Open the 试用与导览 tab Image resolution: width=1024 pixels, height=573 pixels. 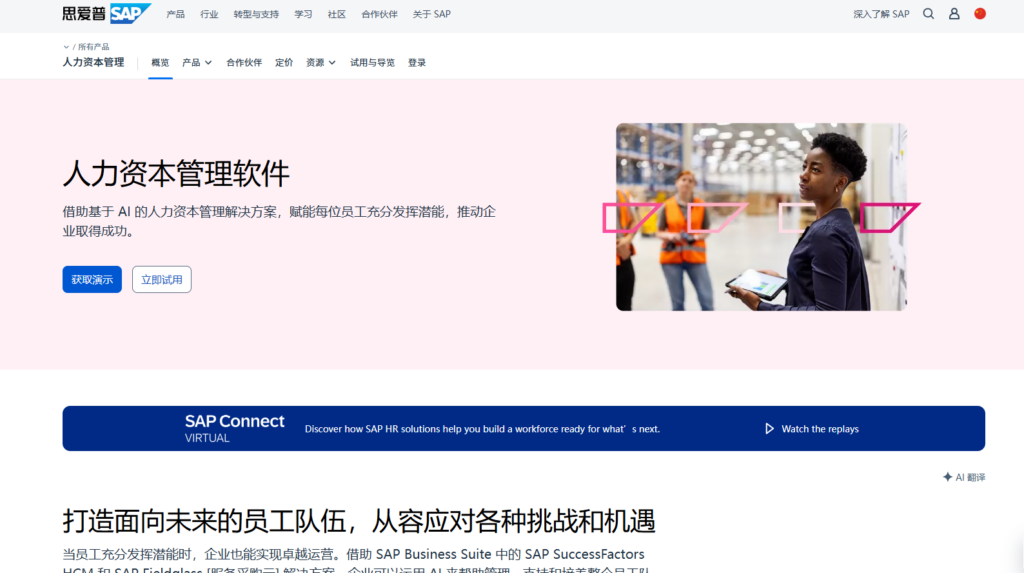(x=372, y=63)
